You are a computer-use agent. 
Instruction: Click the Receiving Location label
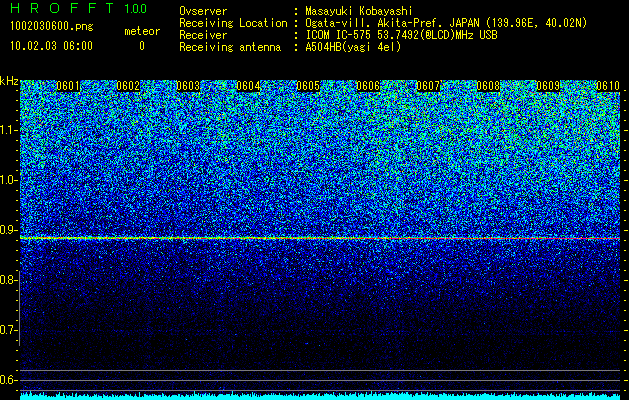point(233,23)
